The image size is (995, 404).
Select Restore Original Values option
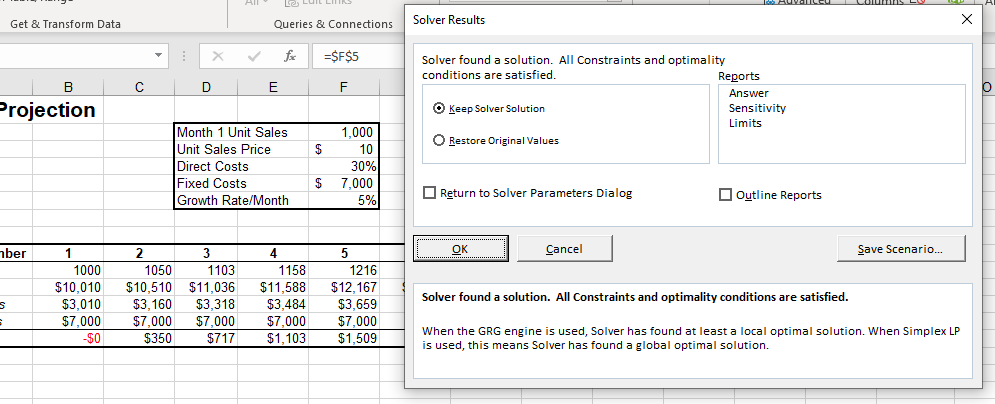click(439, 140)
